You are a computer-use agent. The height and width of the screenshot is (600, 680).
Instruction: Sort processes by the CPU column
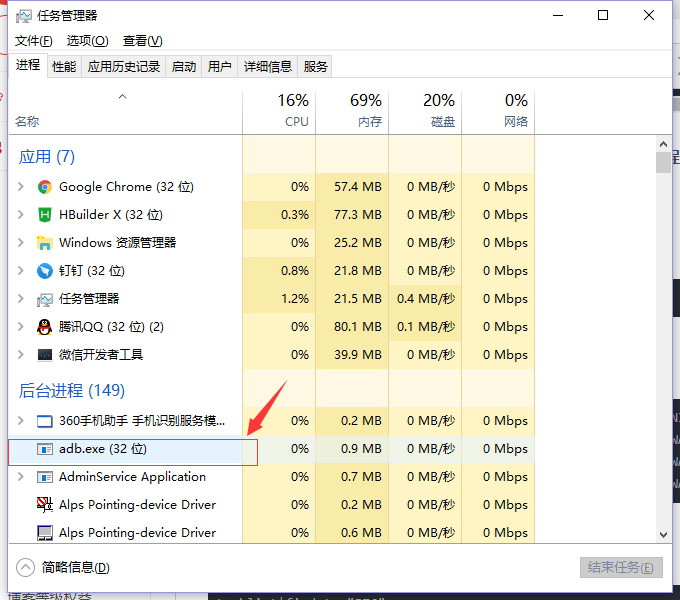tap(279, 112)
